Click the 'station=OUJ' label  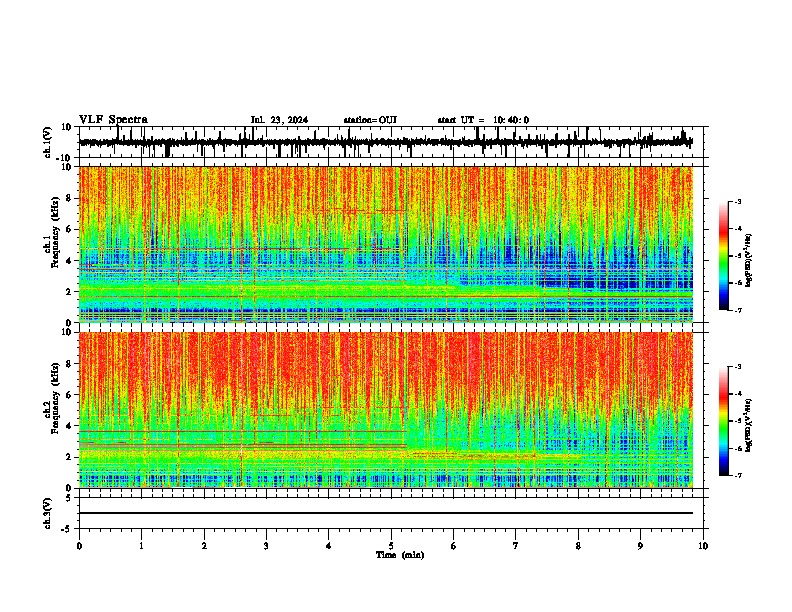370,120
